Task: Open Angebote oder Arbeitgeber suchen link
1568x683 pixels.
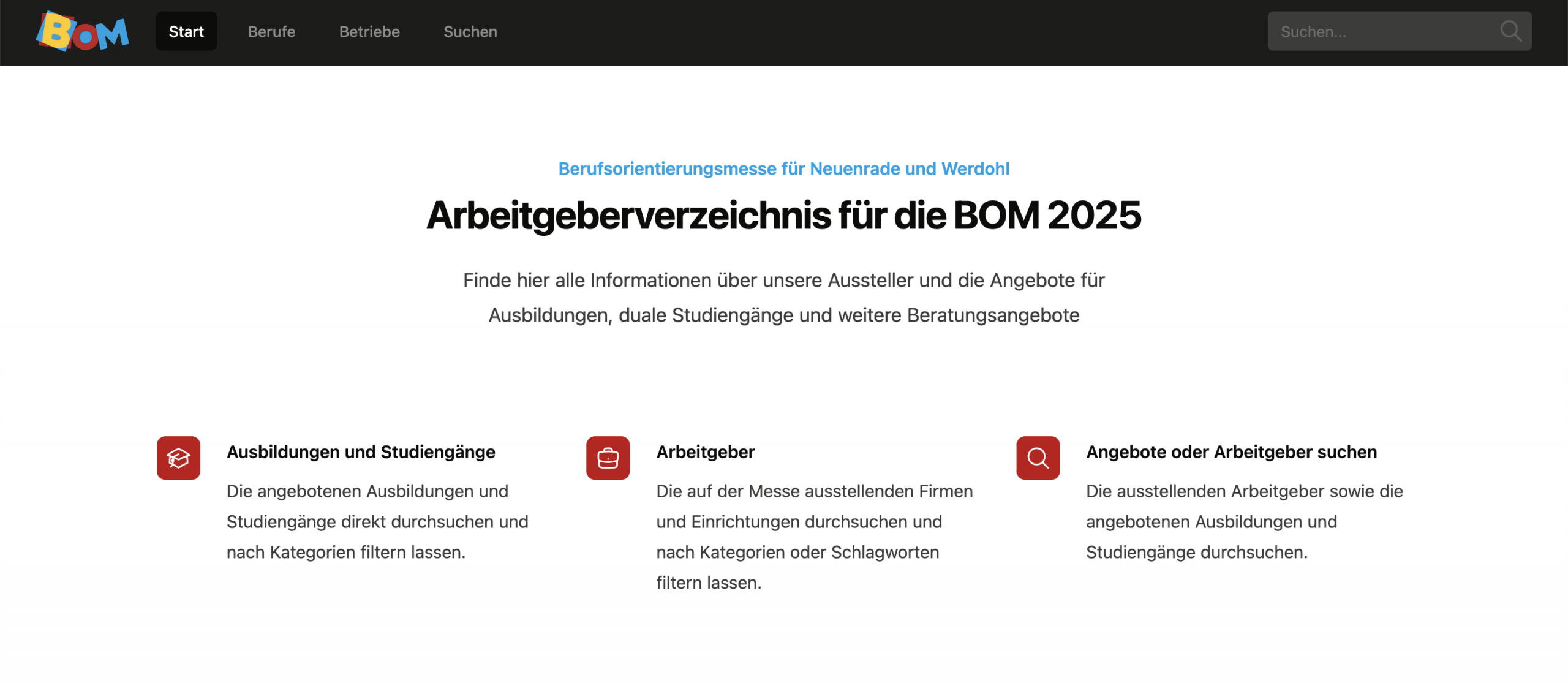Action: pos(1231,452)
